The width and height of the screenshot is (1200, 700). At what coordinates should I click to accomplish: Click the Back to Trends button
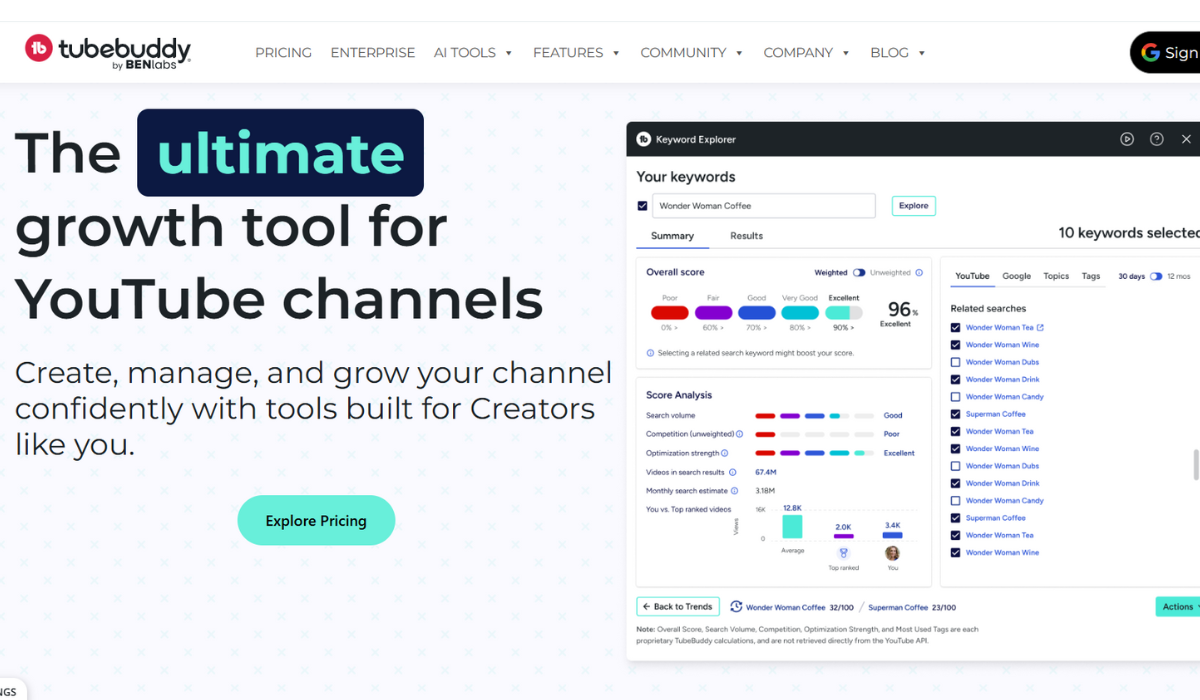[x=678, y=607]
